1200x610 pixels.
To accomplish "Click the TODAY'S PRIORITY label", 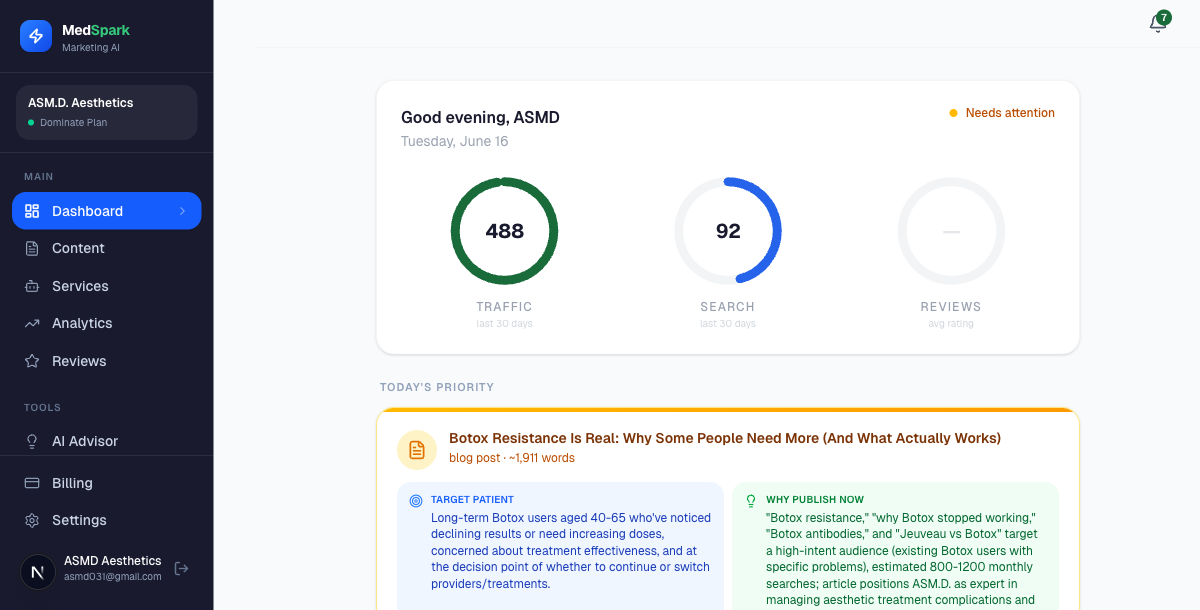I will tap(437, 387).
